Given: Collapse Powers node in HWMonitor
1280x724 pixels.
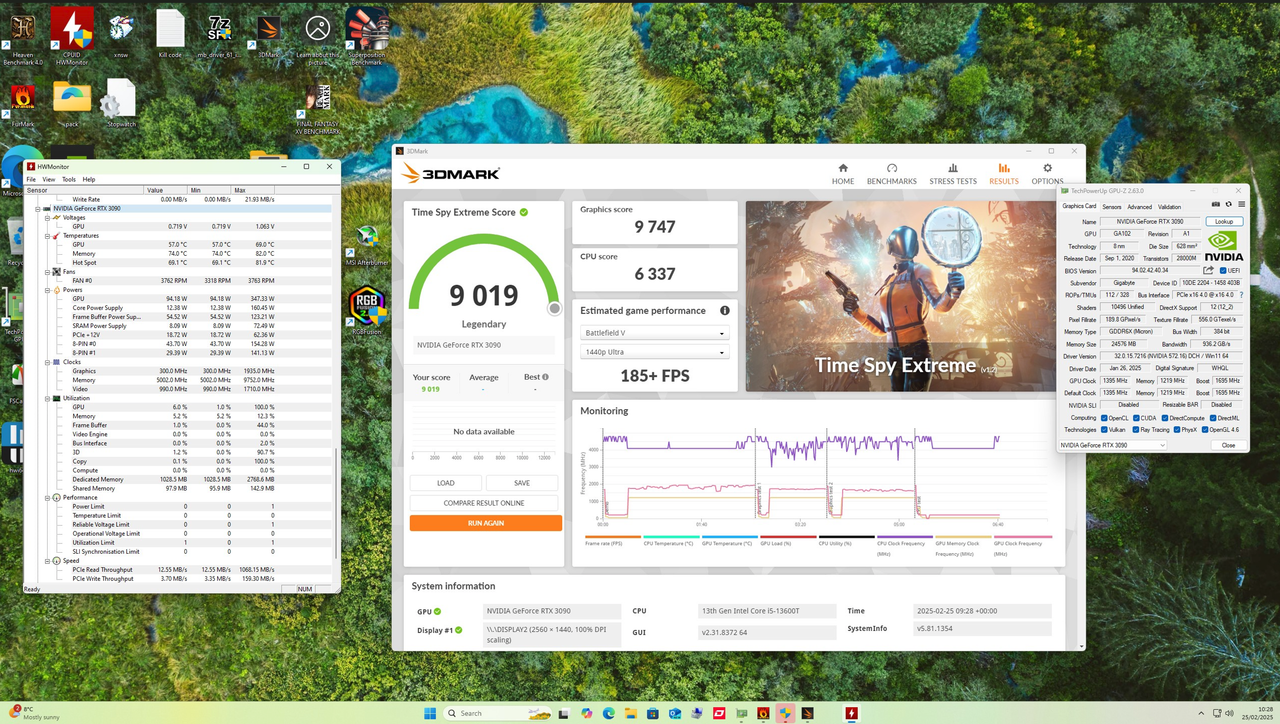Looking at the screenshot, I should 47,289.
